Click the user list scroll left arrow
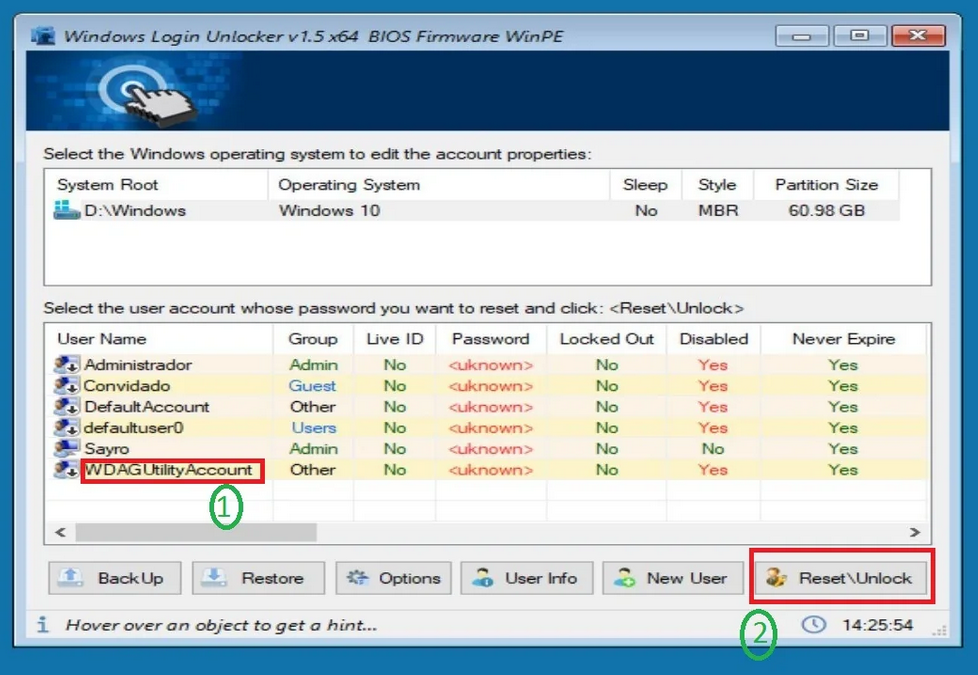Viewport: 978px width, 675px height. click(60, 532)
